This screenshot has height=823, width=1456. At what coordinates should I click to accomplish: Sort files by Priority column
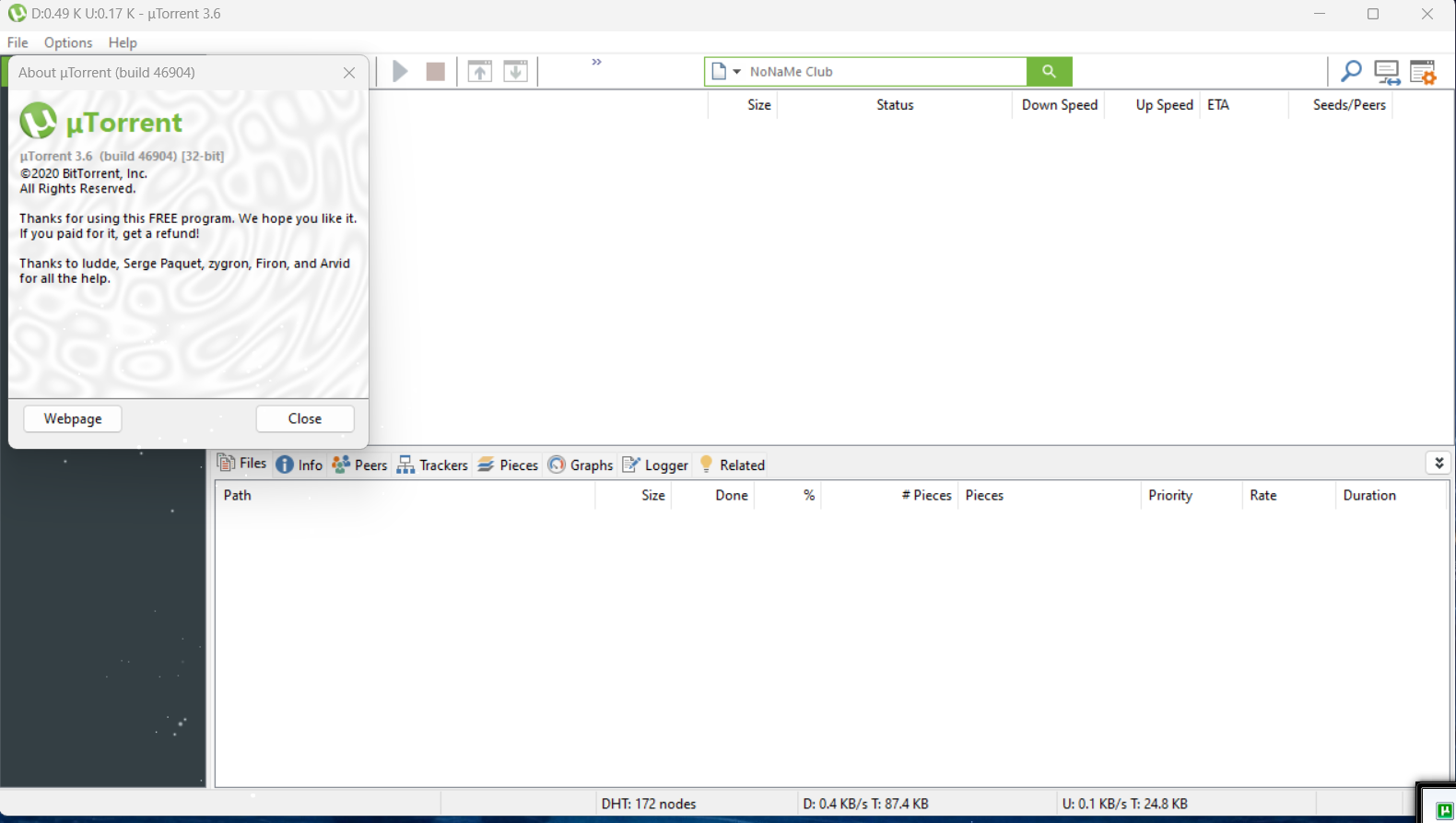click(1192, 495)
